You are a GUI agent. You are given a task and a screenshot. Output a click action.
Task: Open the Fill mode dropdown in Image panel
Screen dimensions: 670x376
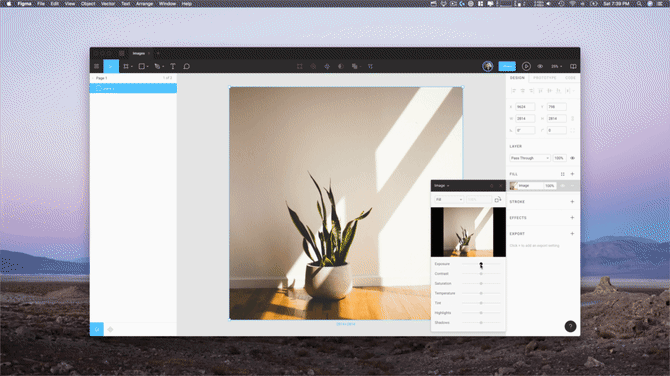pos(449,200)
